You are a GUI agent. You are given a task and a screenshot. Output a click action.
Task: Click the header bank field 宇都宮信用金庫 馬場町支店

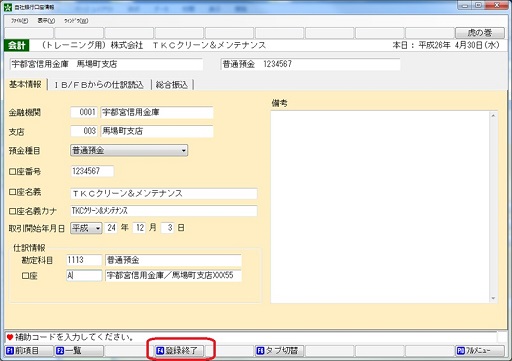tap(106, 64)
